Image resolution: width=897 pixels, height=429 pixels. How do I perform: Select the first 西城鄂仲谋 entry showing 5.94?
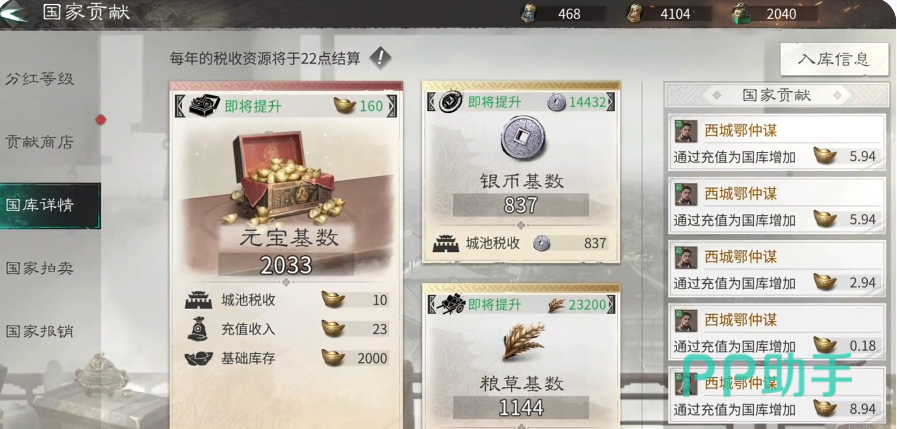coord(777,143)
